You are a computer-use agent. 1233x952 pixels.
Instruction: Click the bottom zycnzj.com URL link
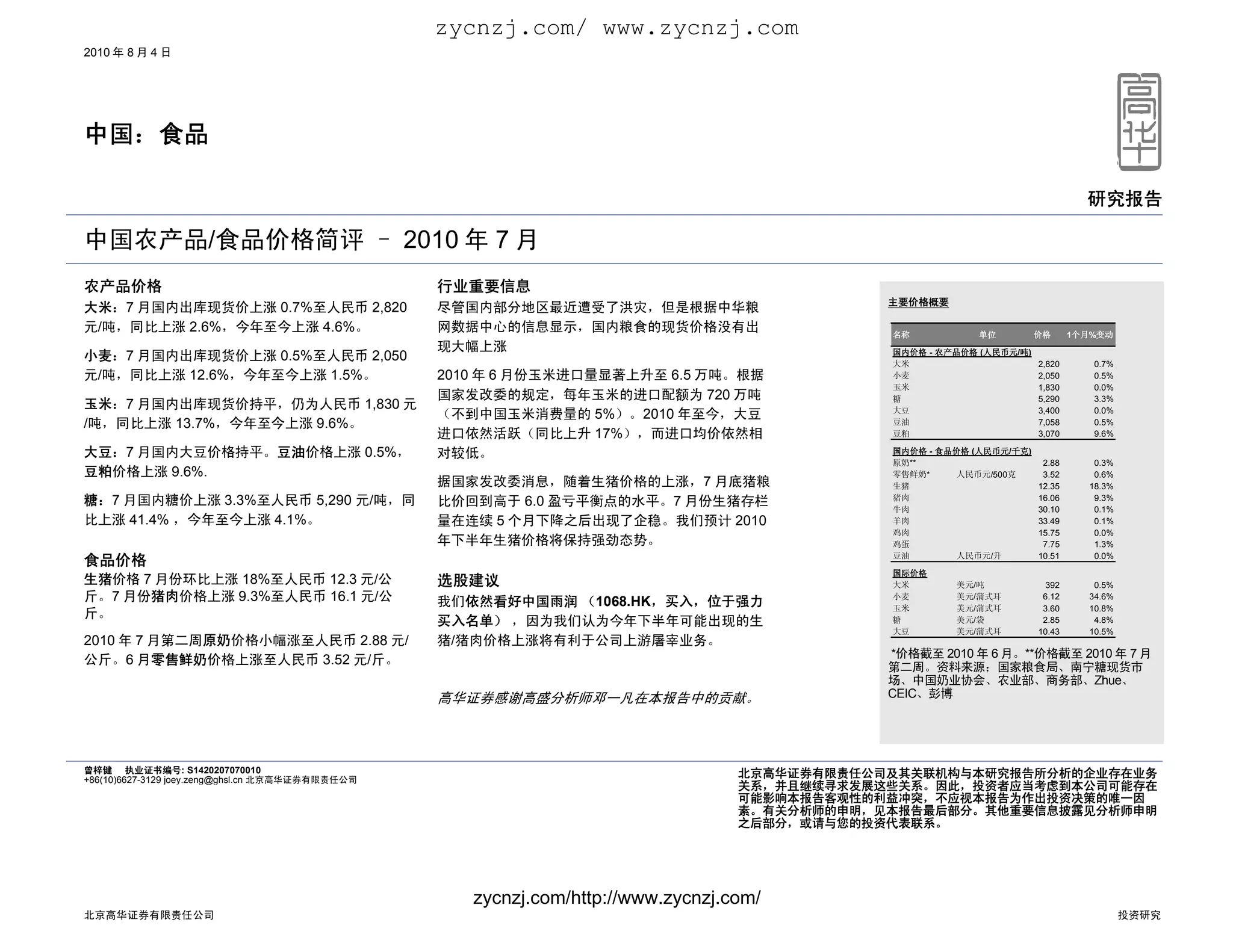tap(616, 897)
